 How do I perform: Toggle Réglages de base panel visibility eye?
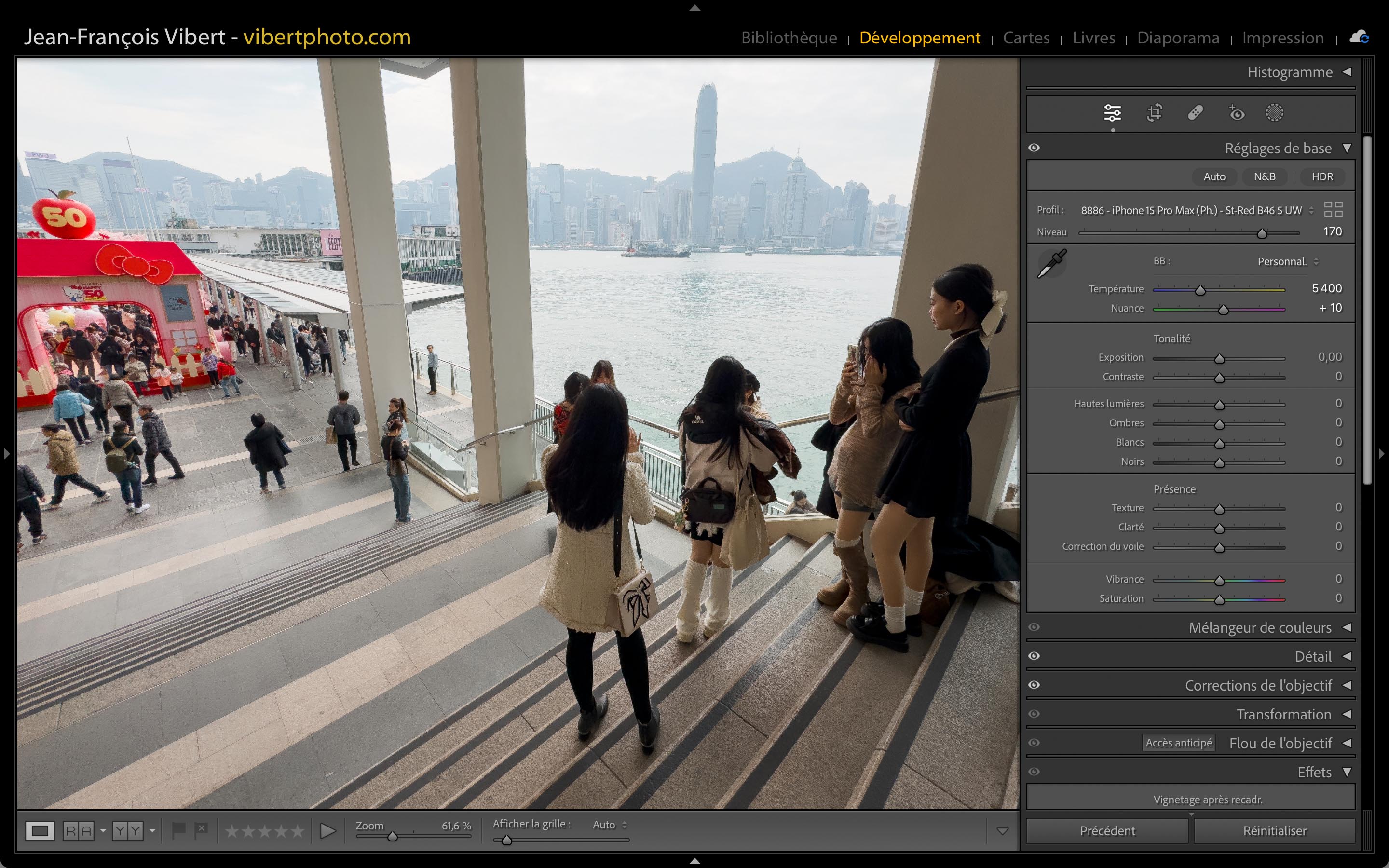(1035, 148)
